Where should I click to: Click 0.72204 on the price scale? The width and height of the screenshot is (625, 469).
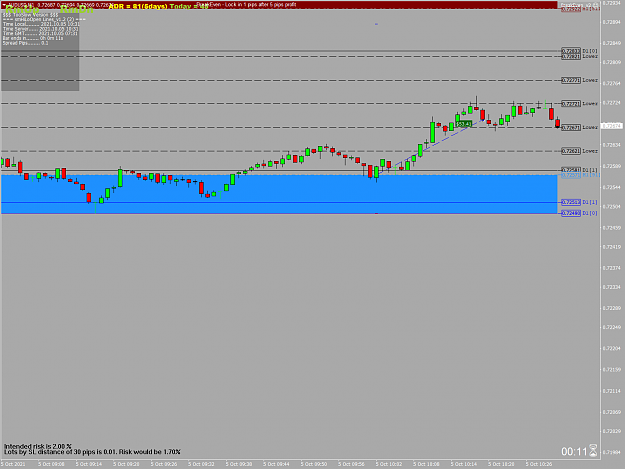tap(612, 348)
